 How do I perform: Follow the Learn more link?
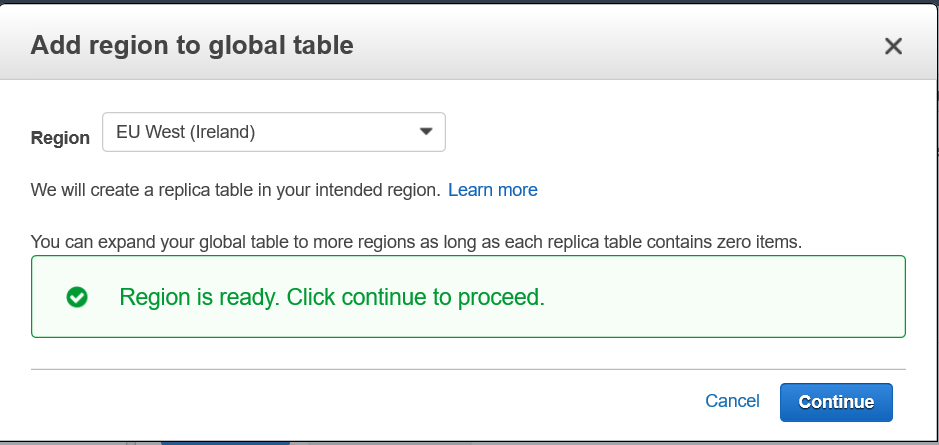click(x=492, y=190)
